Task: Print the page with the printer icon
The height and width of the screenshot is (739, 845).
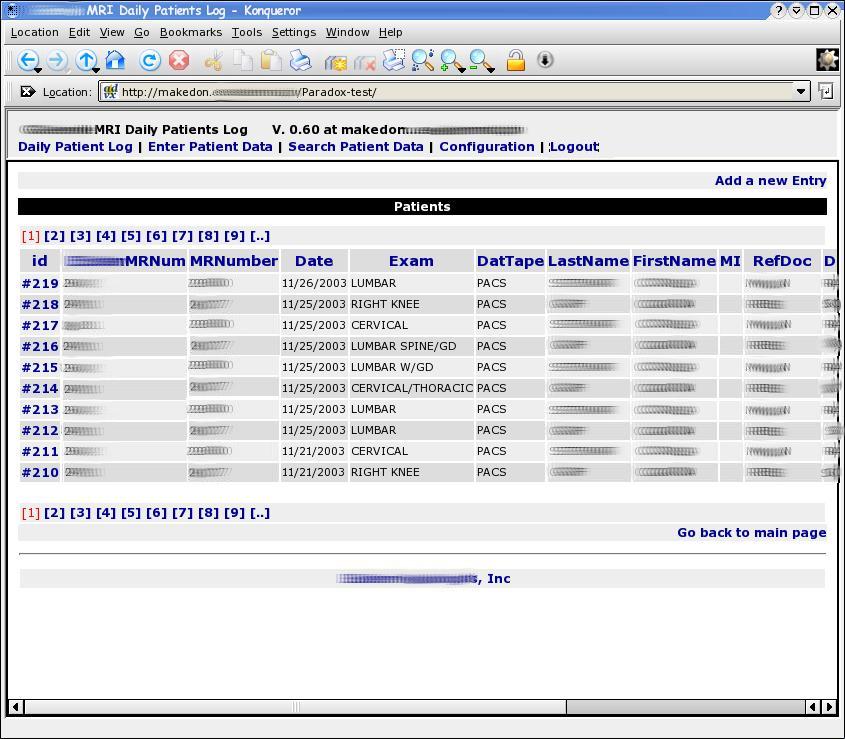Action: (x=300, y=60)
